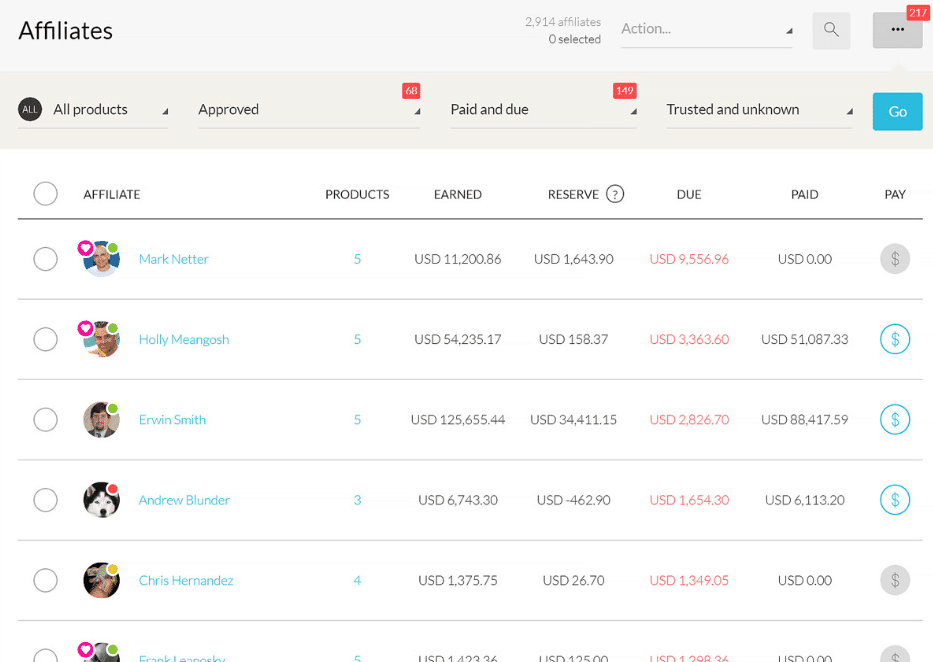Toggle the select-all affiliates checkbox
This screenshot has width=933, height=662.
[45, 194]
